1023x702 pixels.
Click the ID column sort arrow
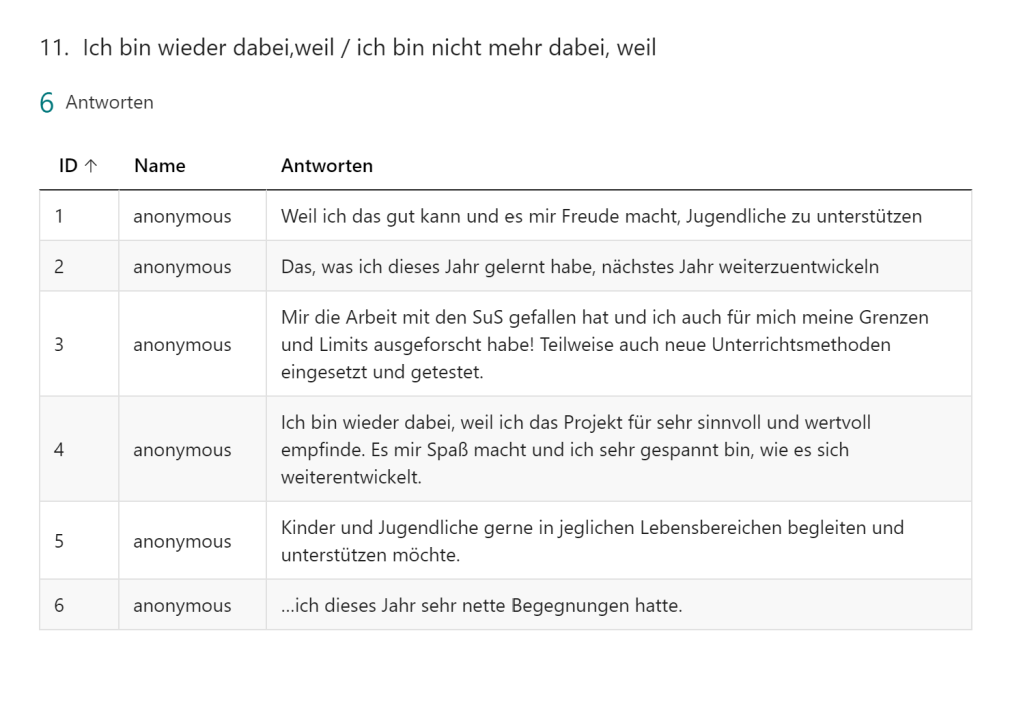(x=91, y=167)
